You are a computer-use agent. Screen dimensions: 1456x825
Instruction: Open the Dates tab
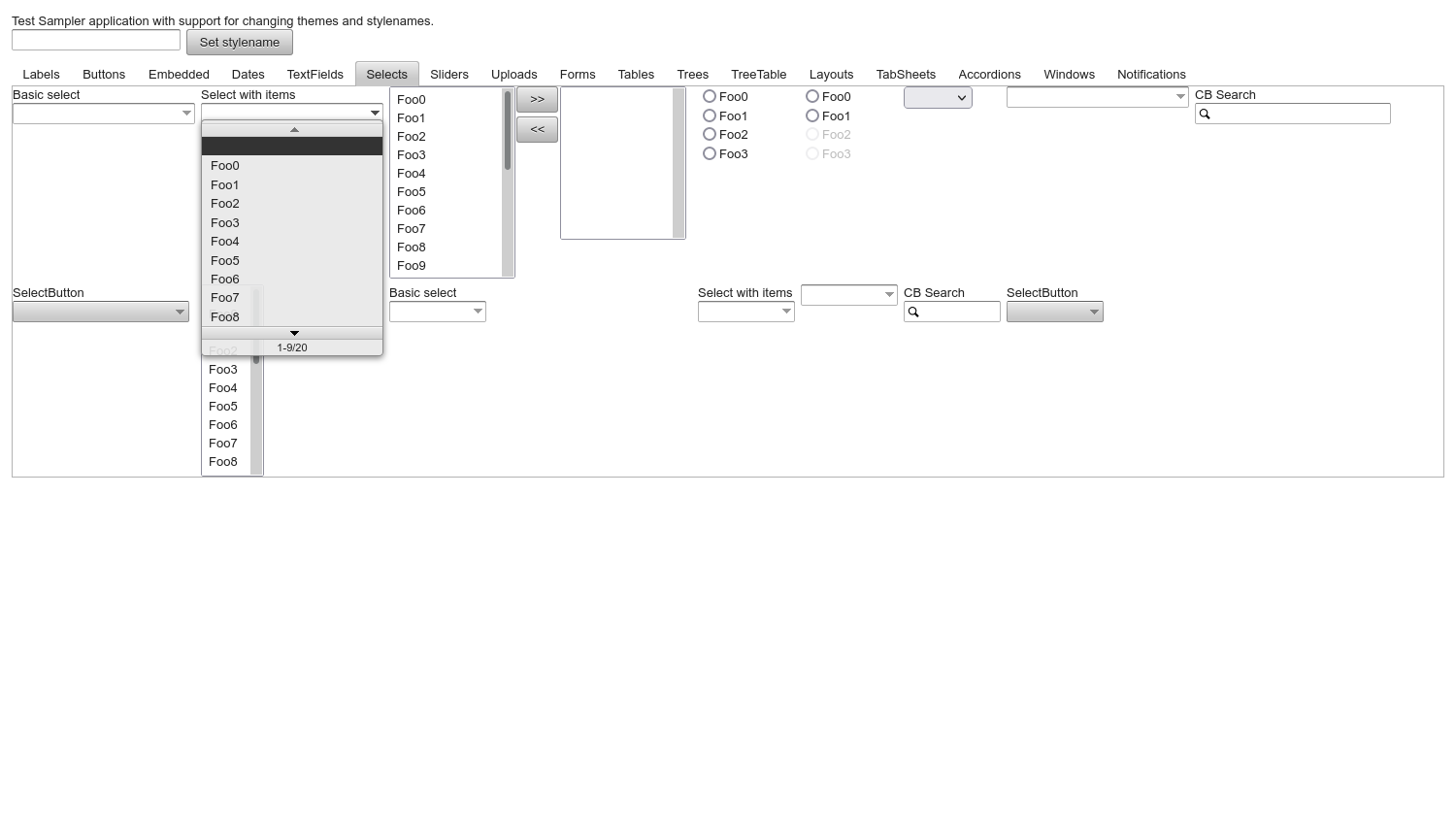[248, 74]
